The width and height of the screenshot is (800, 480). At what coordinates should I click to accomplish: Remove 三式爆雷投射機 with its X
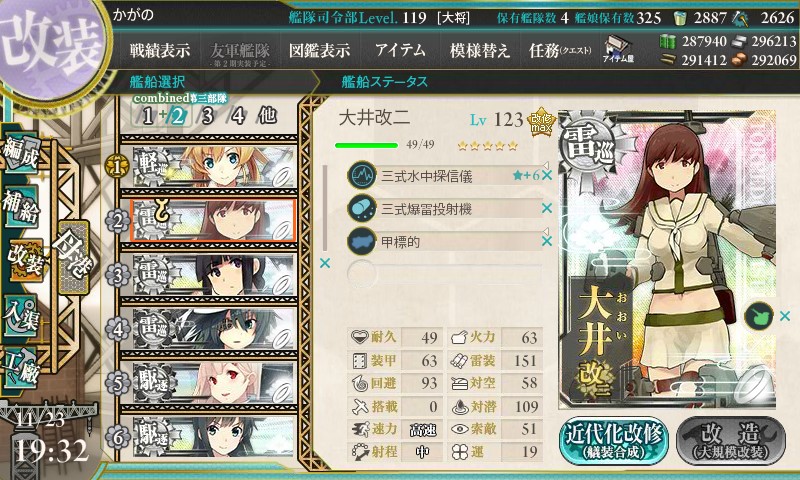point(547,208)
